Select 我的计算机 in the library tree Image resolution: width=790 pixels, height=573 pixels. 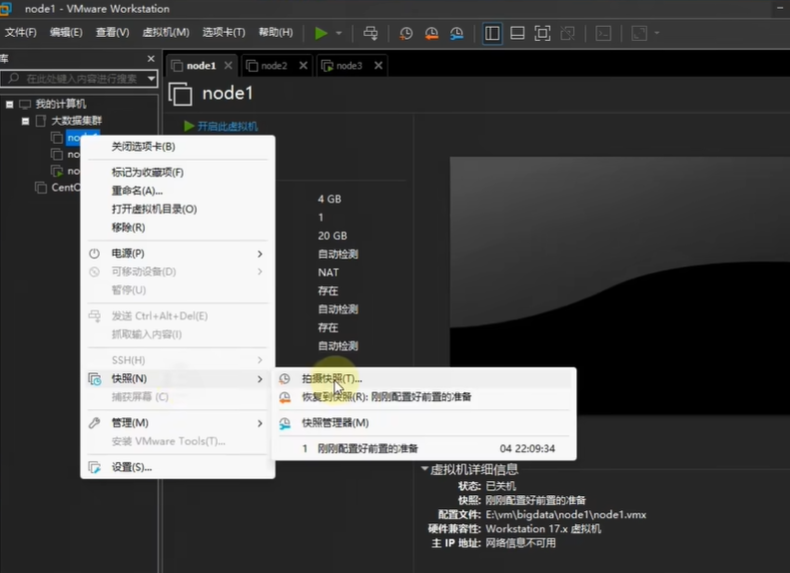60,104
